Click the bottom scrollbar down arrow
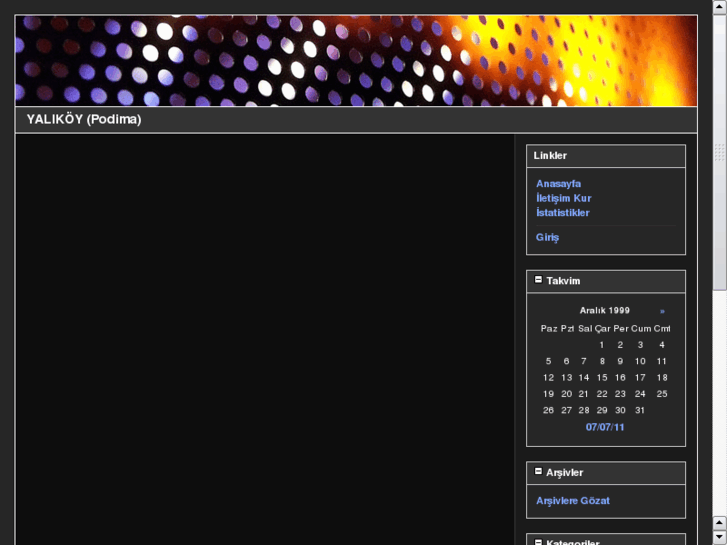 [x=720, y=538]
